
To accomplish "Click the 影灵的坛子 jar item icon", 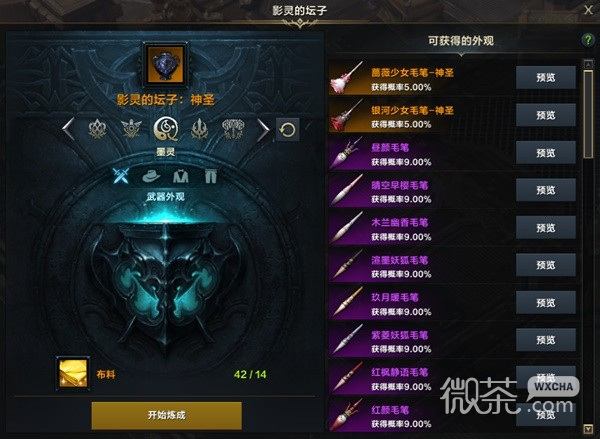I will 165,65.
